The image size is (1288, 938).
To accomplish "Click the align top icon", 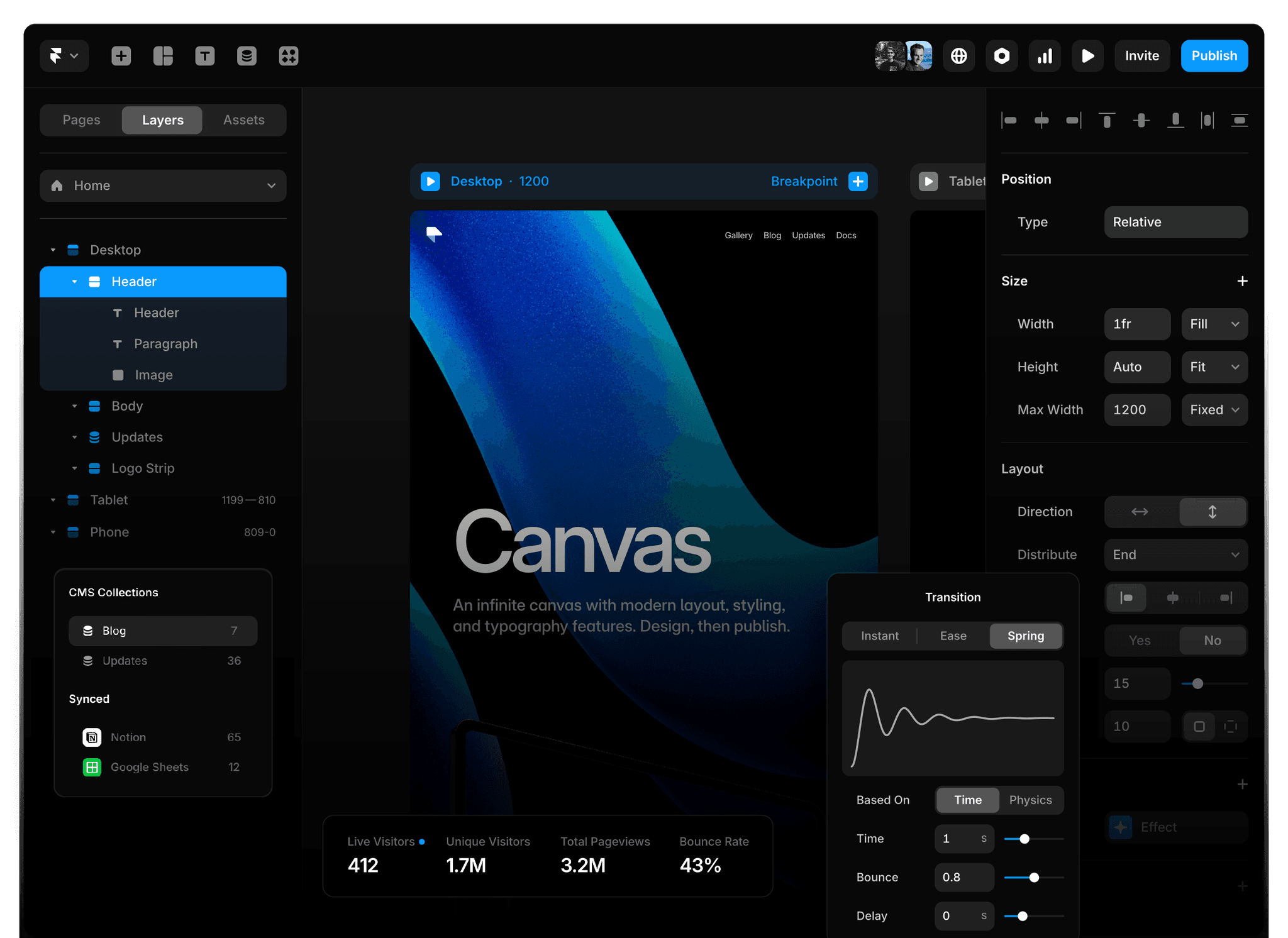I will click(1107, 119).
